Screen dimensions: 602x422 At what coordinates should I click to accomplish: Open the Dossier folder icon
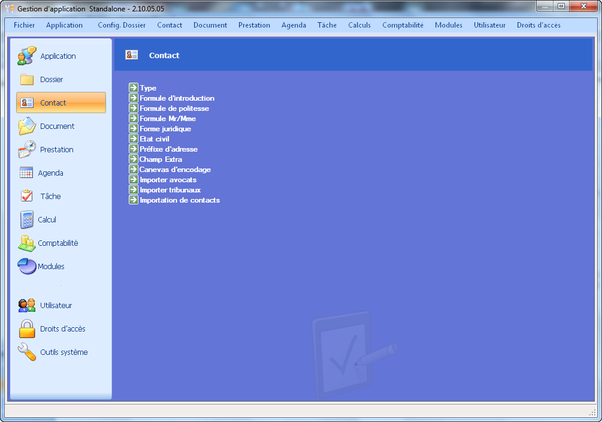(x=27, y=79)
